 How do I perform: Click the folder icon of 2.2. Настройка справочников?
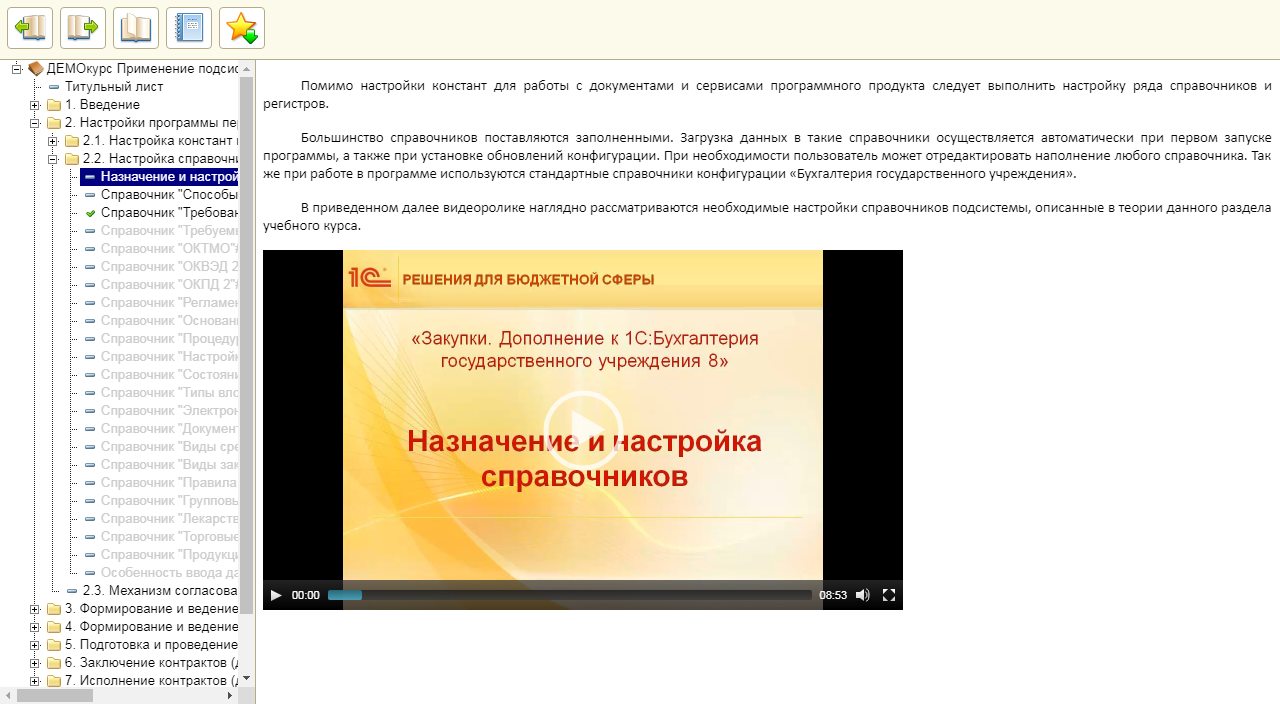pos(72,159)
